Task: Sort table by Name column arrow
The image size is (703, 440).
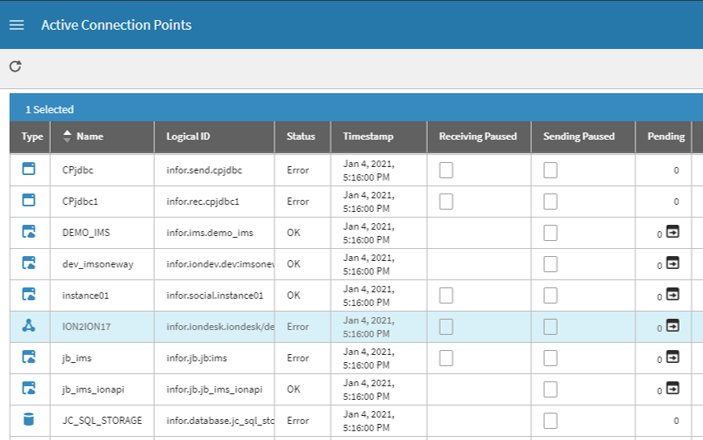Action: pos(68,136)
